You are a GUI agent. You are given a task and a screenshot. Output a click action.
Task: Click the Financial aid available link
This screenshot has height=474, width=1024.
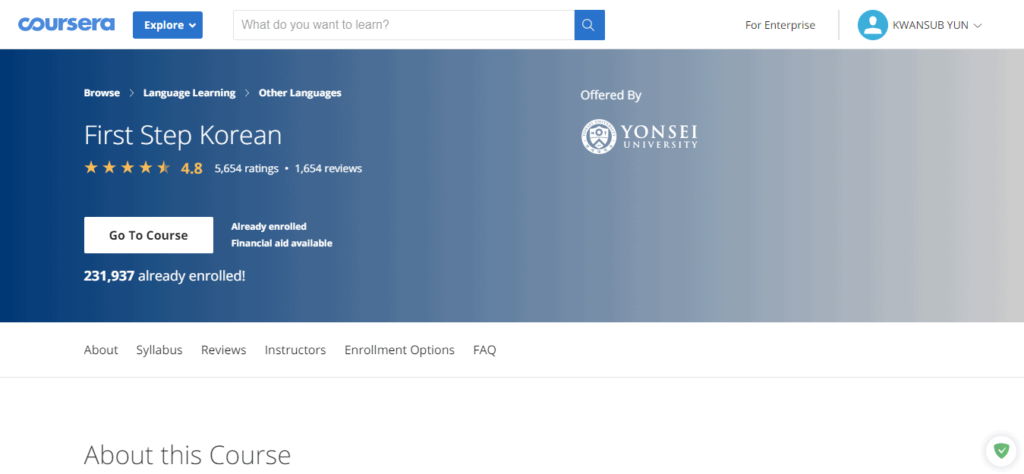[281, 244]
